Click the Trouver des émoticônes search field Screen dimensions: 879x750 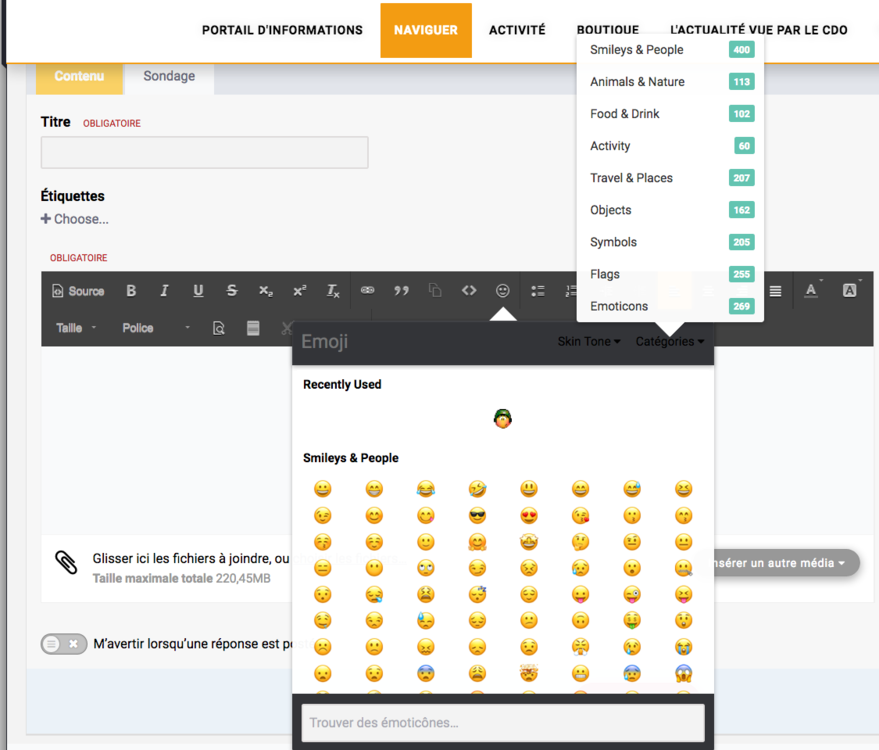click(x=503, y=723)
